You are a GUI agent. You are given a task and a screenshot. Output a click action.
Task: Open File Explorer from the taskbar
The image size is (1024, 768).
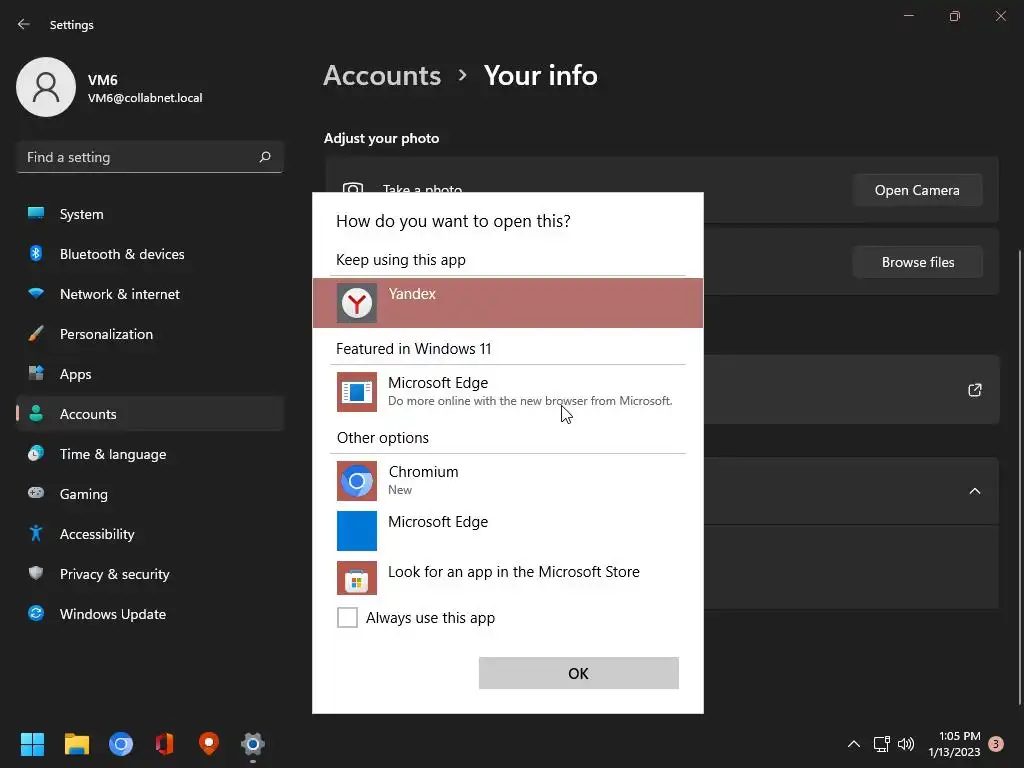[x=77, y=744]
